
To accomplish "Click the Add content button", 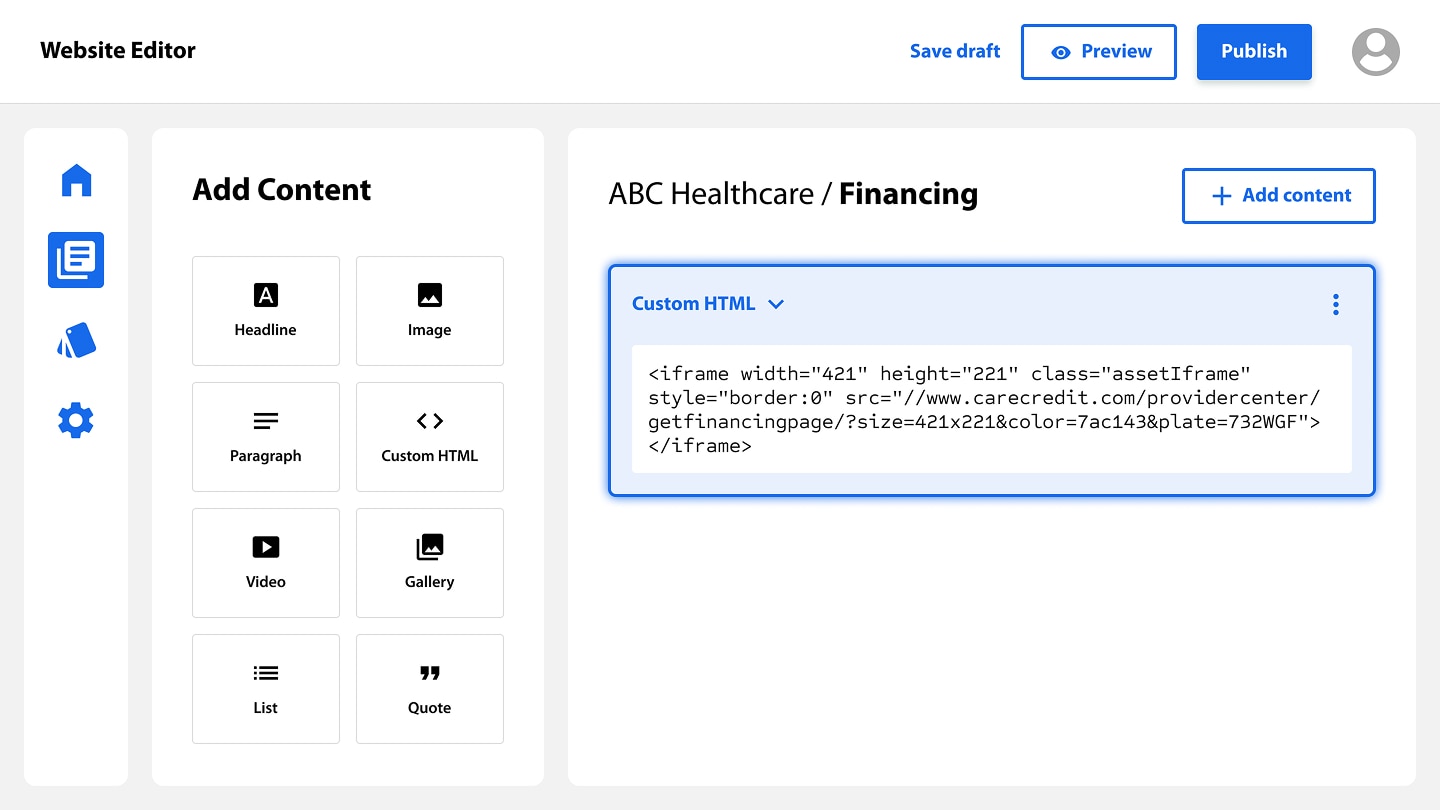I will (1278, 196).
